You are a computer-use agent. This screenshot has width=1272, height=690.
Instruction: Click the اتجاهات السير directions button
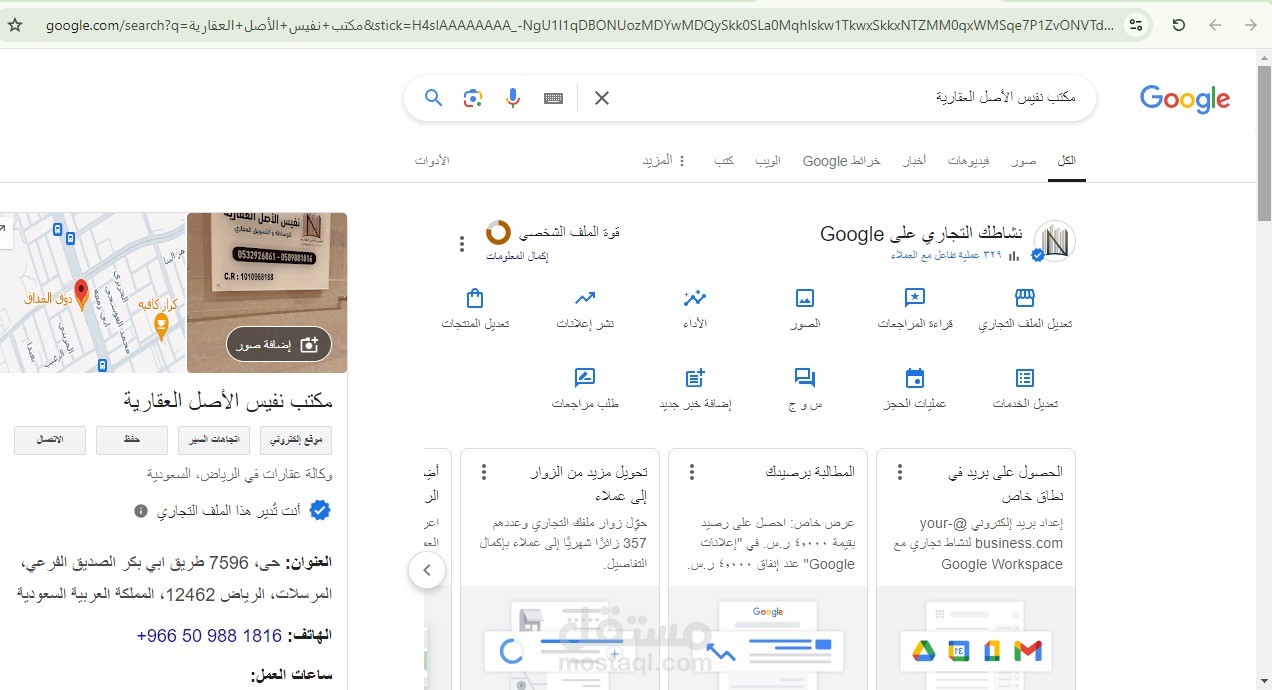tap(214, 440)
